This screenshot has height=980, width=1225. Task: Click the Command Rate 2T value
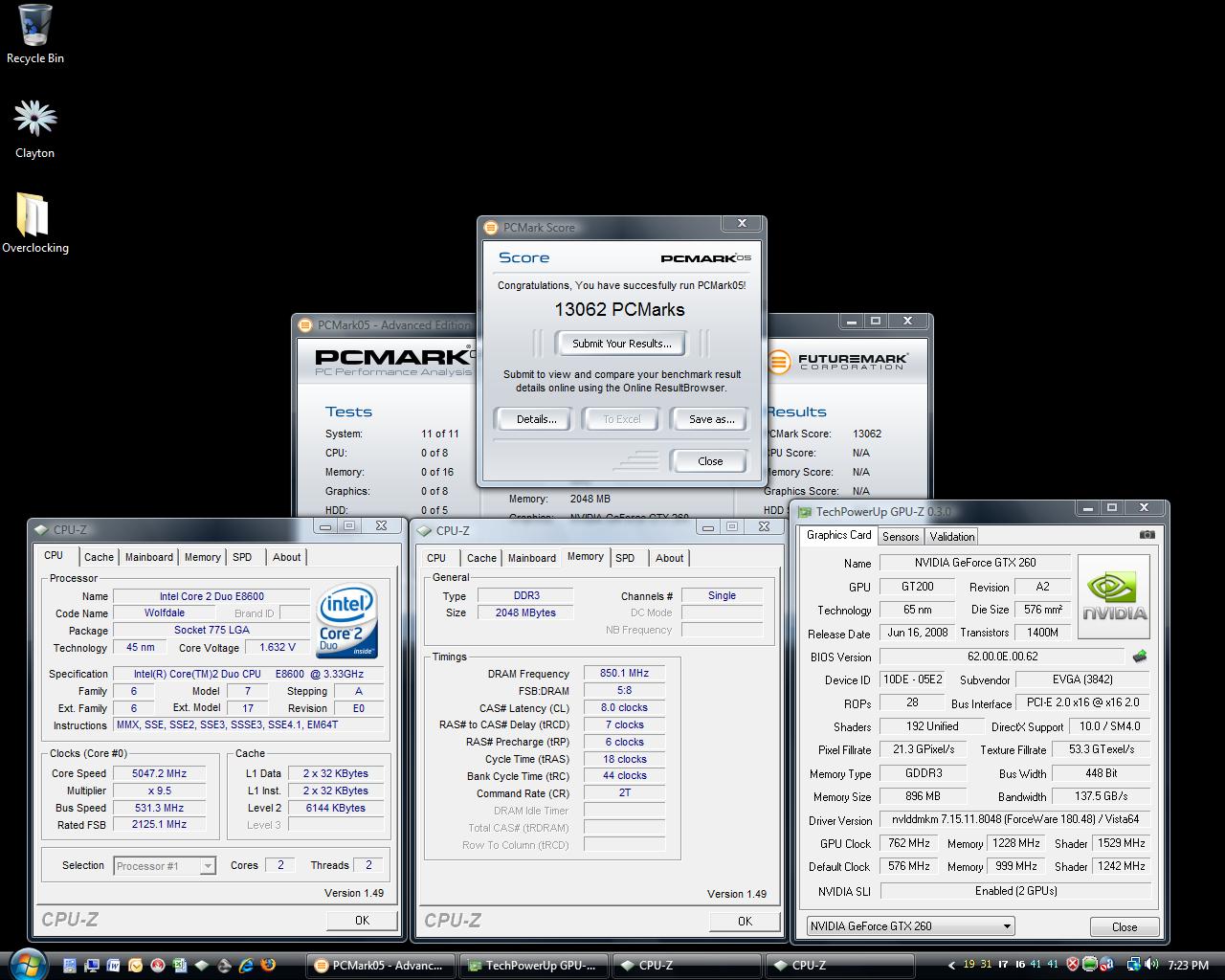click(624, 792)
